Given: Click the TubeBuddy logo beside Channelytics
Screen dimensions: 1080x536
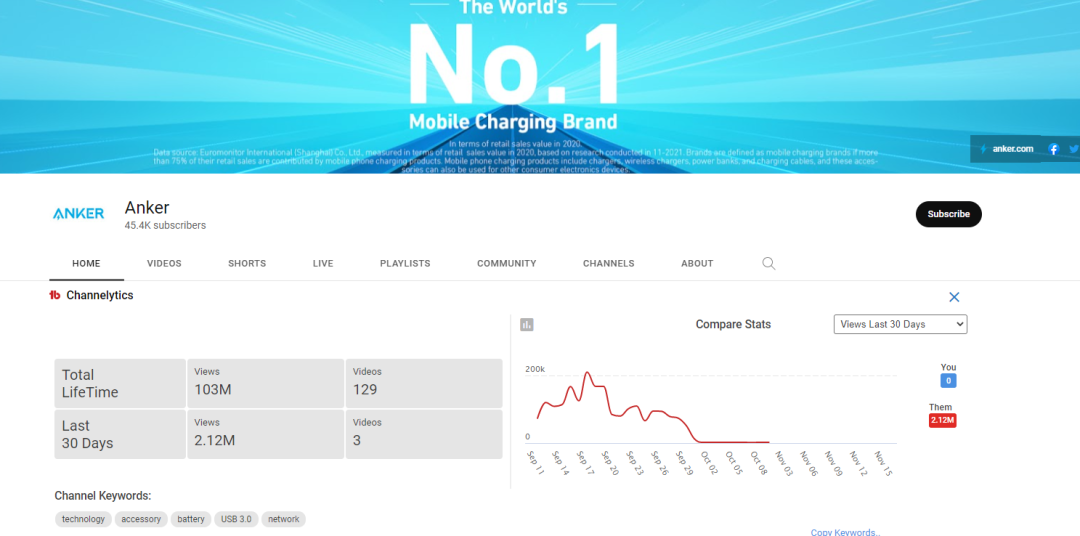Looking at the screenshot, I should 55,296.
